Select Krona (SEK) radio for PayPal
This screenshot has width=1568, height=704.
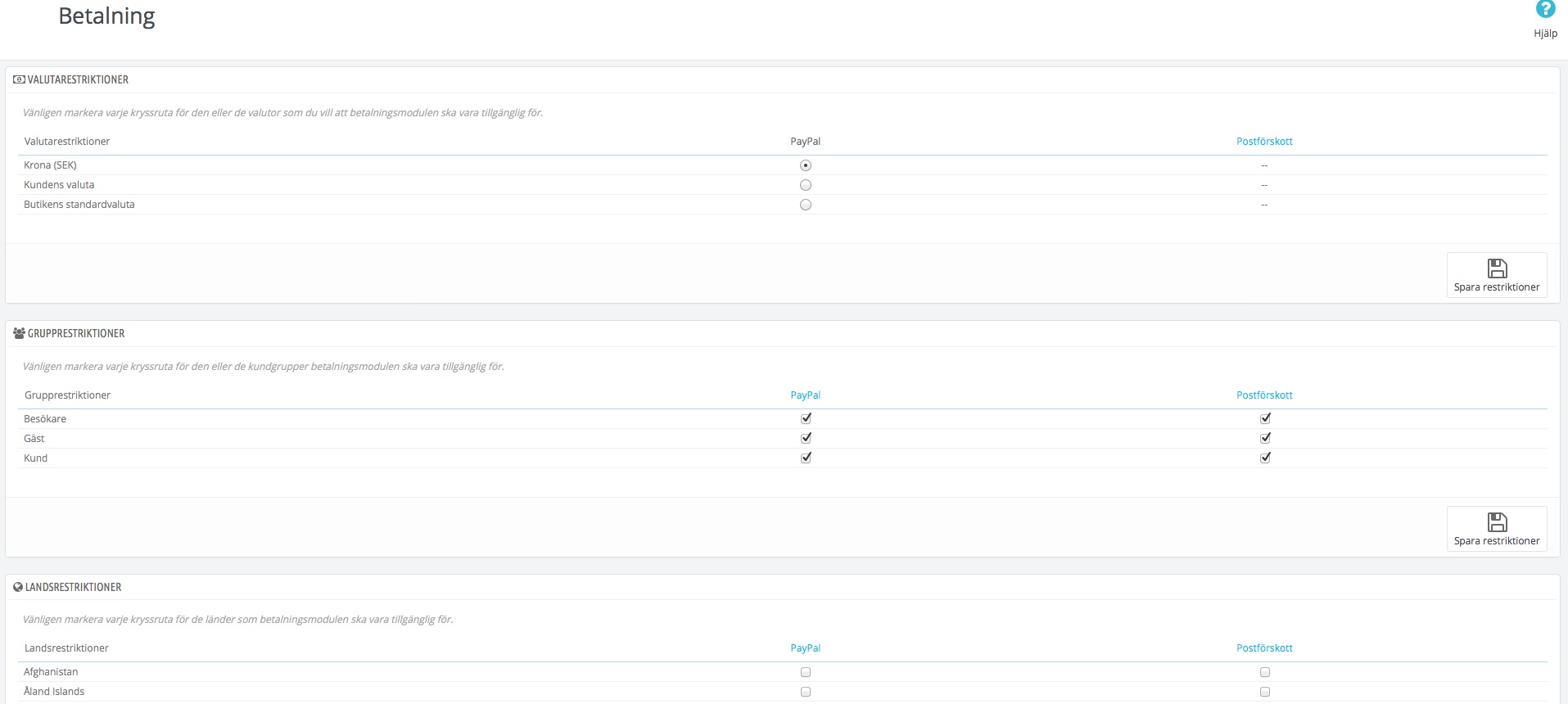806,165
